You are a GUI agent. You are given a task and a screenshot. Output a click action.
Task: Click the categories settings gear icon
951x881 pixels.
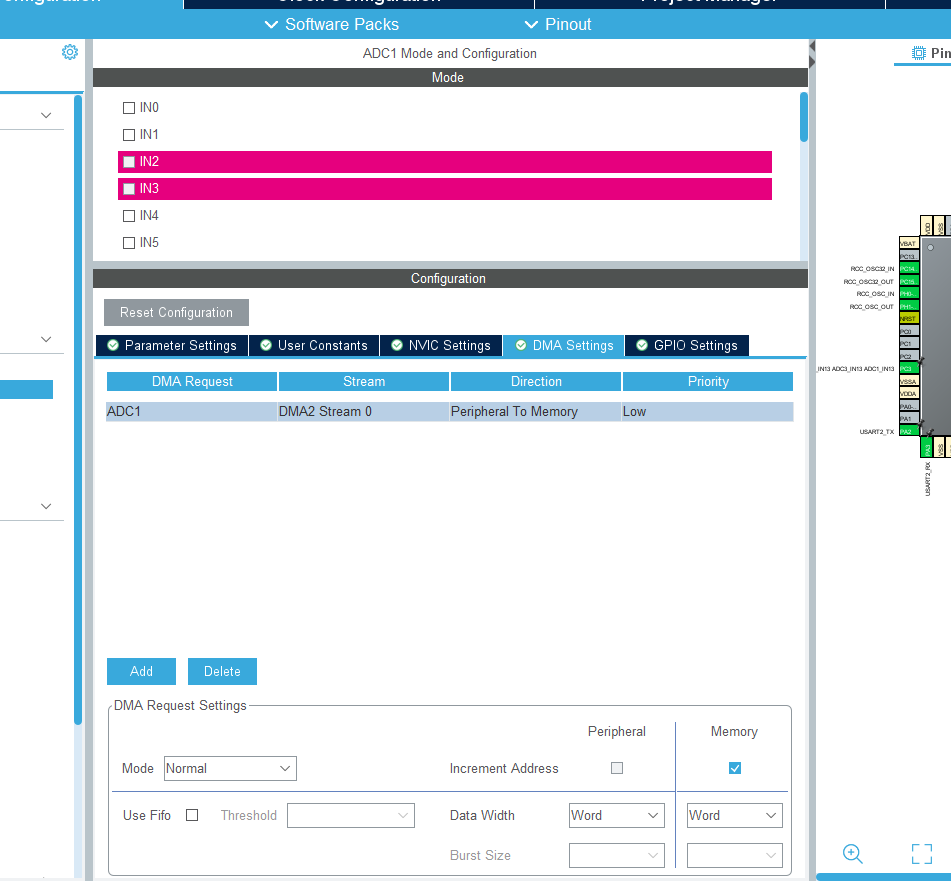[x=69, y=52]
